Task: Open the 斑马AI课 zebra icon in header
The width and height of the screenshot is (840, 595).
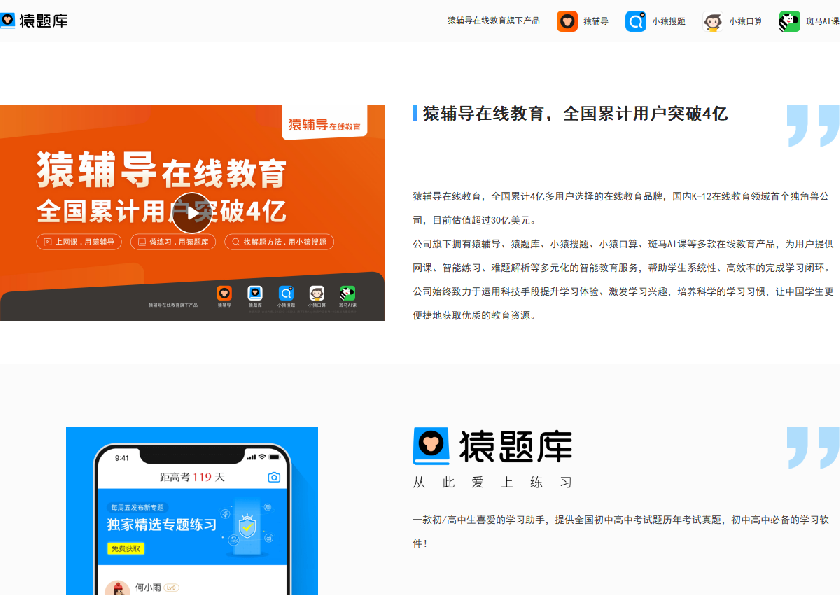Action: [x=789, y=21]
